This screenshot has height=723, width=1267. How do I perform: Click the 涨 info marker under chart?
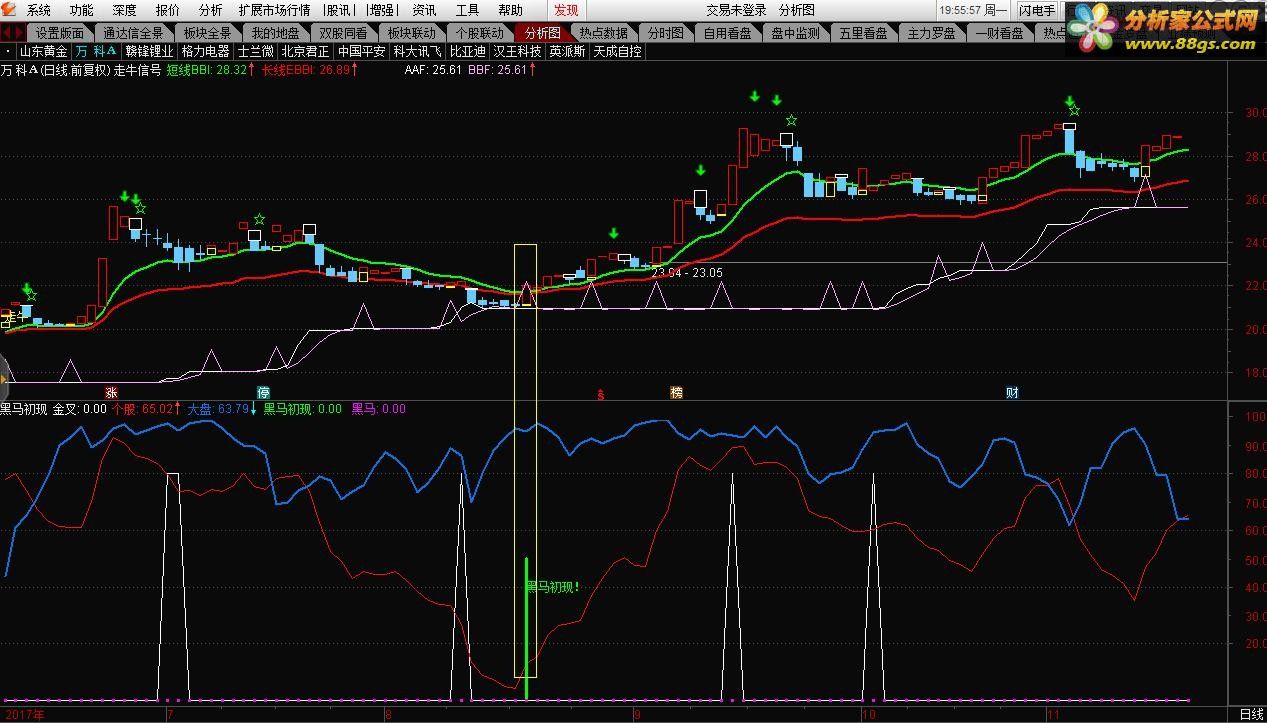(x=112, y=393)
